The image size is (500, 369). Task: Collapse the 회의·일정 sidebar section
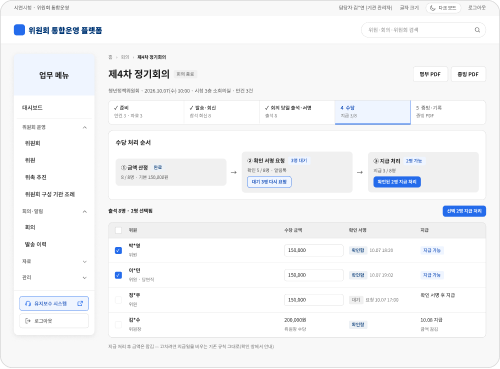(x=85, y=212)
